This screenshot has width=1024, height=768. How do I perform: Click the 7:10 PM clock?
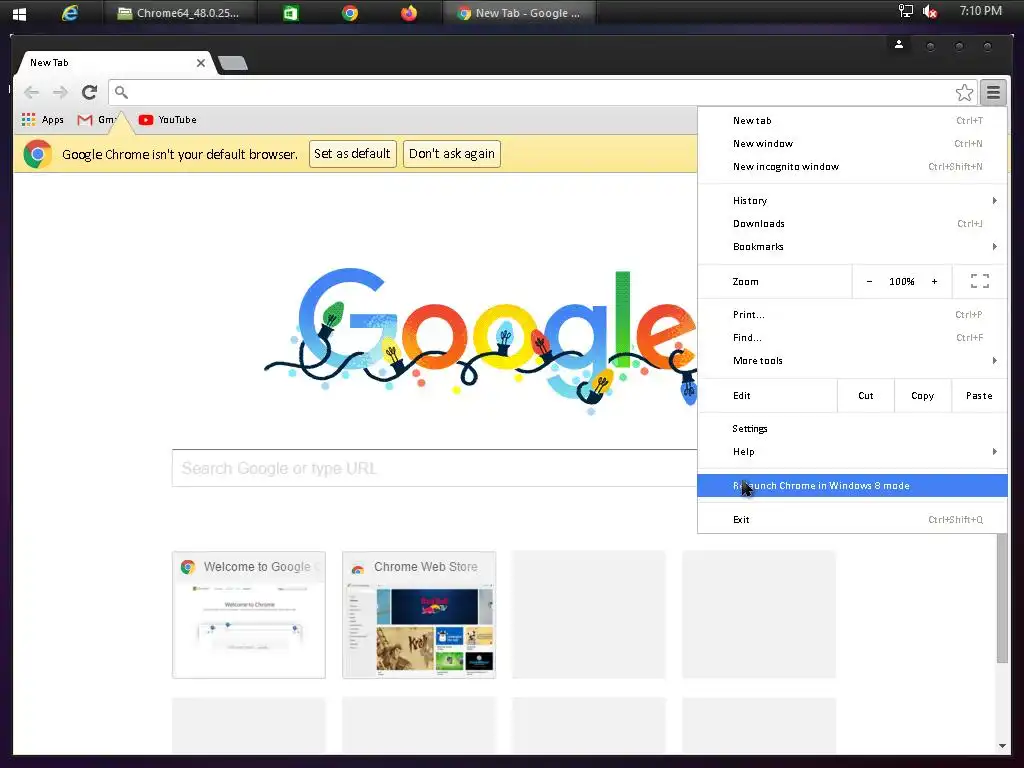(980, 11)
